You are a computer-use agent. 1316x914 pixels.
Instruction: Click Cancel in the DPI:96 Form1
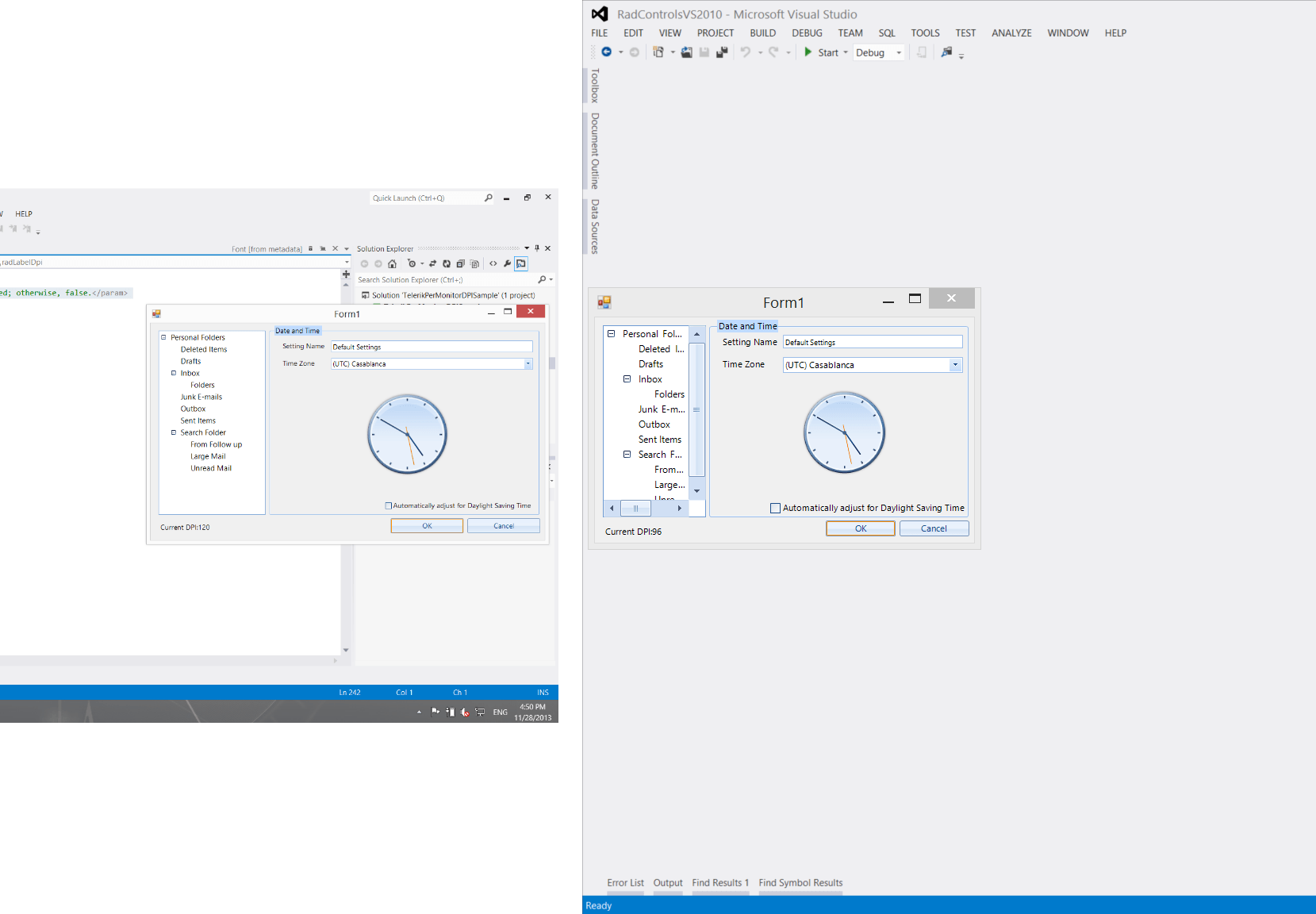tap(934, 528)
